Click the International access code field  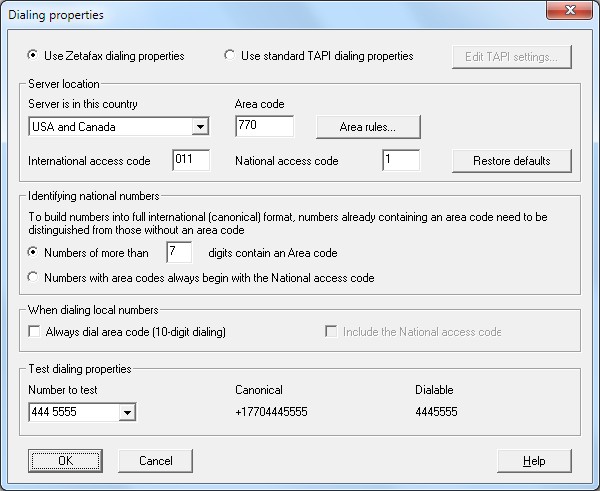point(190,160)
